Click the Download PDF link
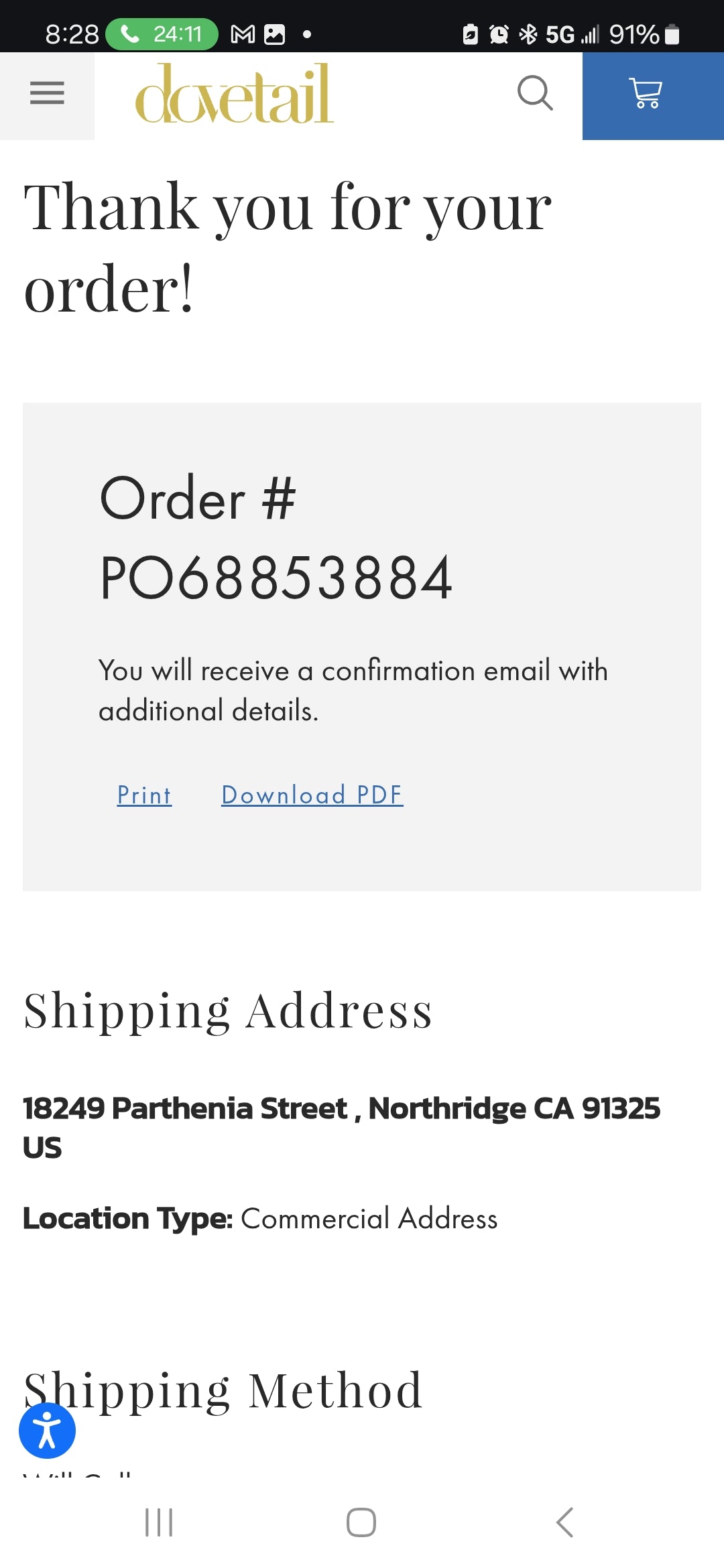The width and height of the screenshot is (724, 1568). (312, 795)
